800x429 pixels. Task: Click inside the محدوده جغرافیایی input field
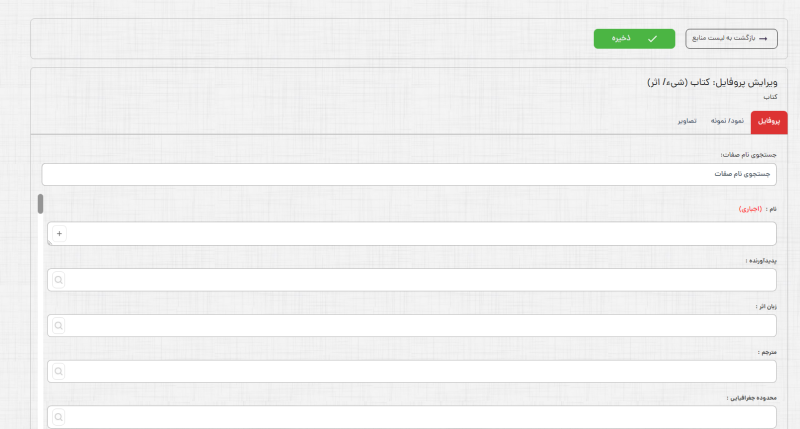420,417
